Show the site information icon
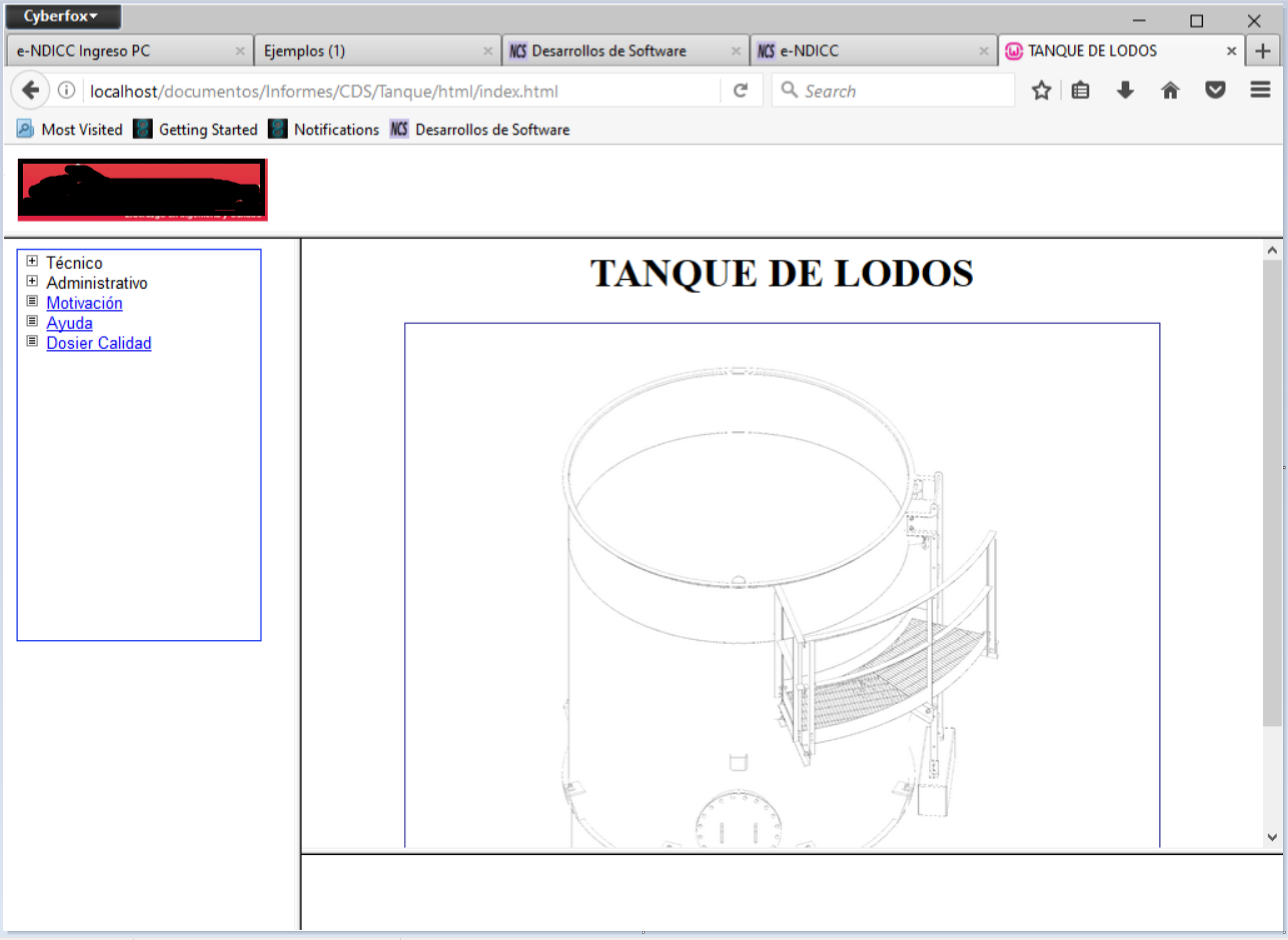The width and height of the screenshot is (1288, 940). point(67,91)
